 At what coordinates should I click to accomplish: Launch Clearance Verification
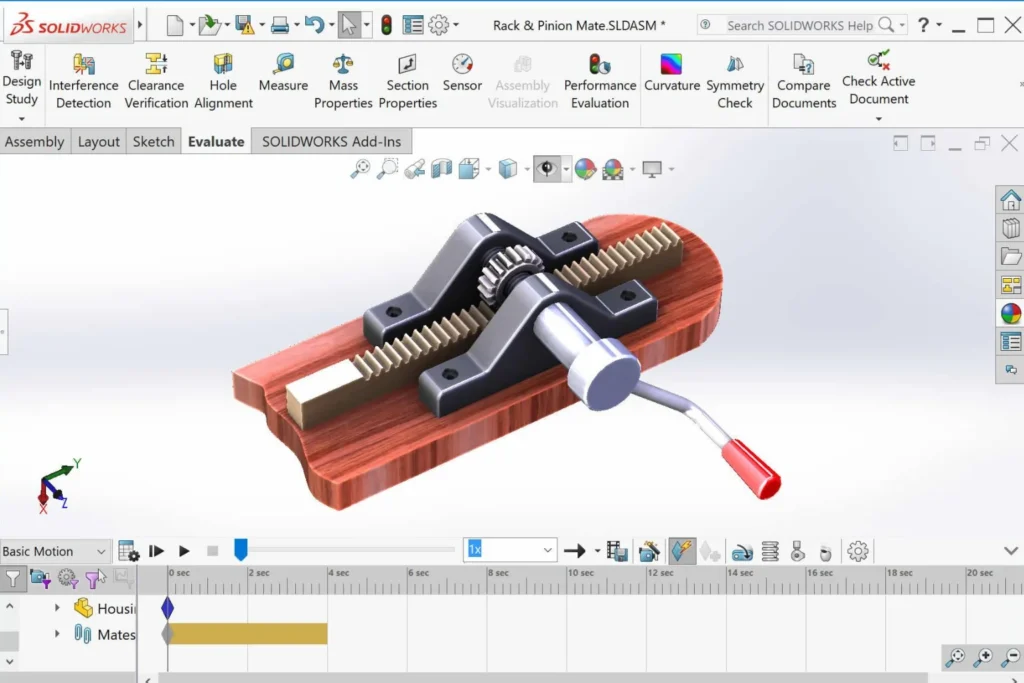pos(156,82)
